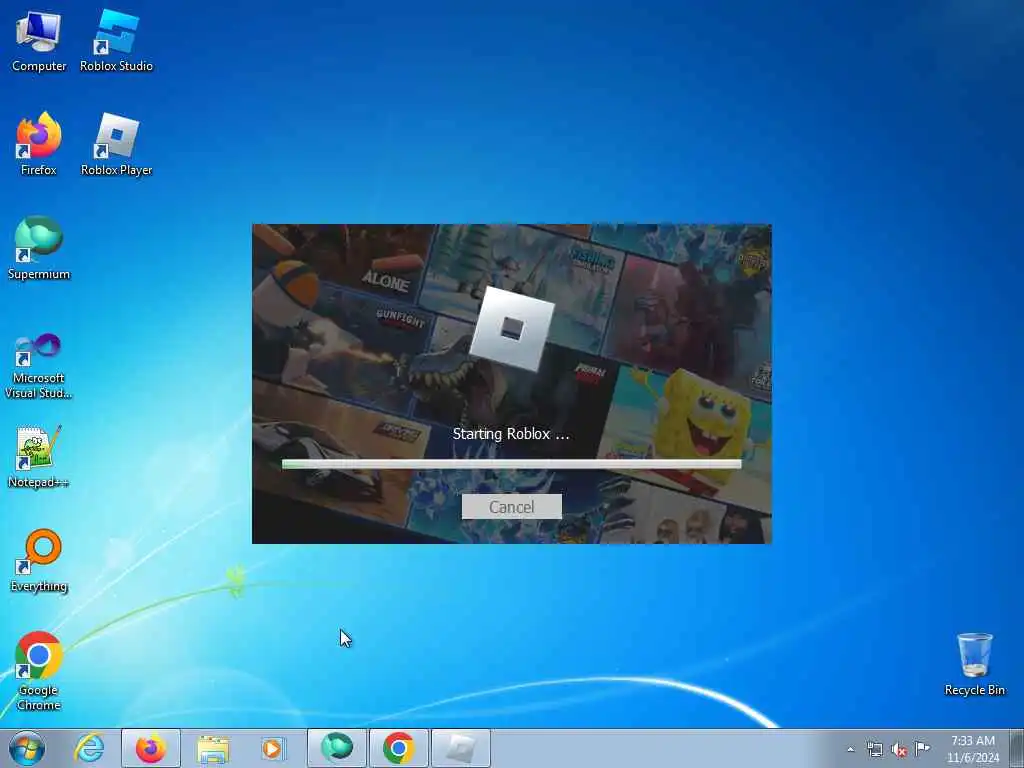1024x768 pixels.
Task: Switch to Supermium in the taskbar
Action: point(337,748)
